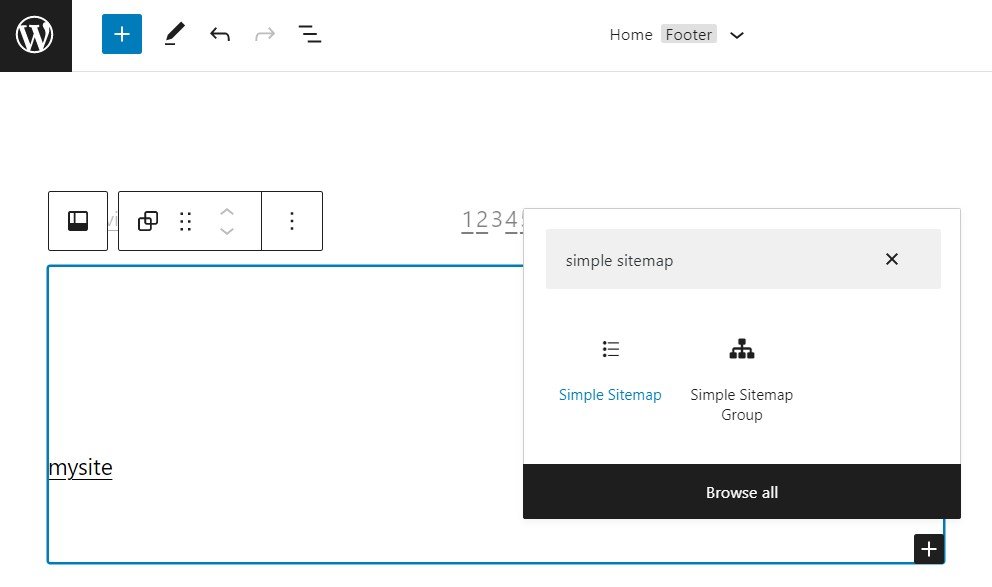Open the block inserter with the blue plus icon
This screenshot has width=992, height=587.
point(121,34)
